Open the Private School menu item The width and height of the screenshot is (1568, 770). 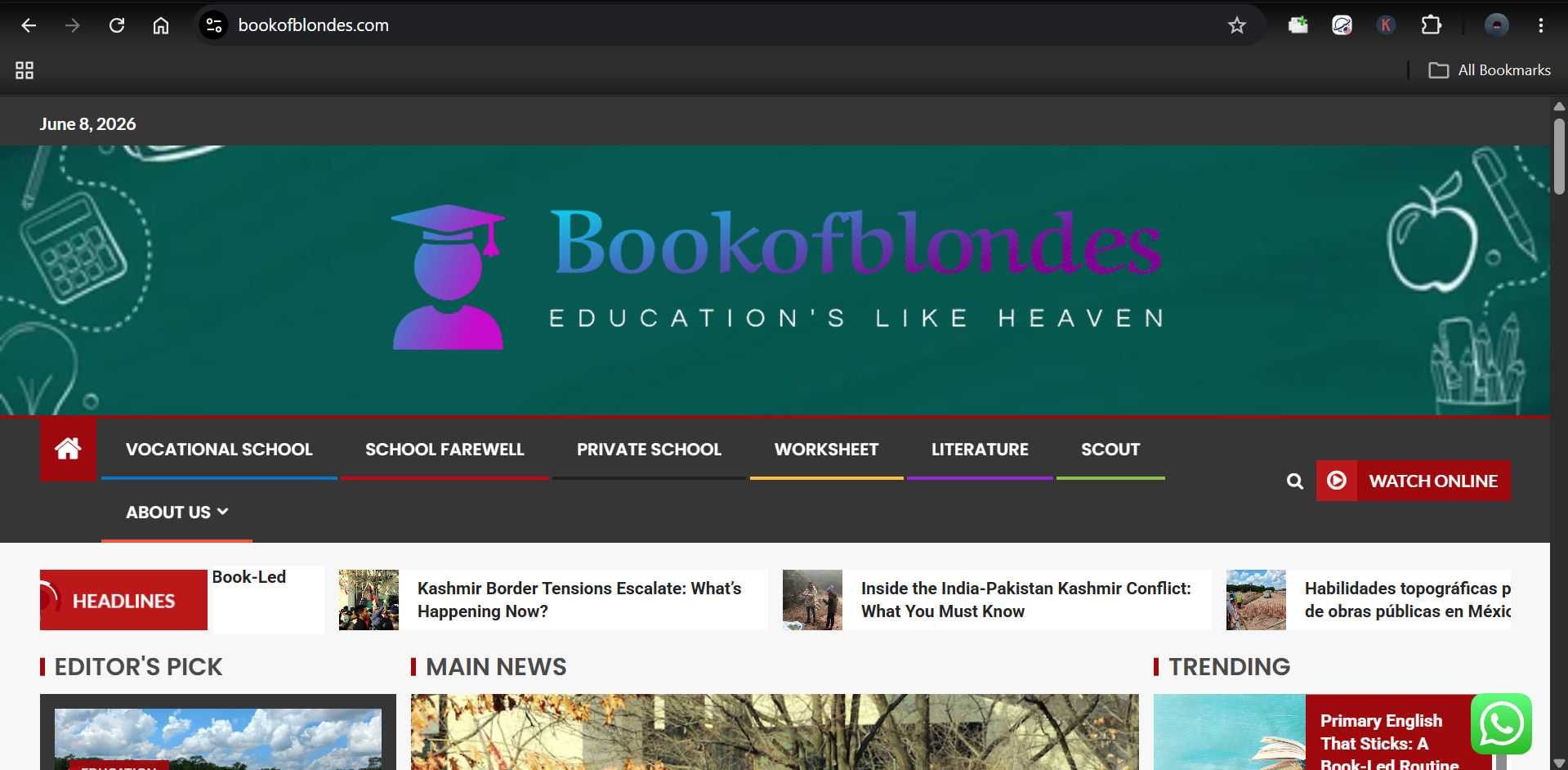coord(649,450)
